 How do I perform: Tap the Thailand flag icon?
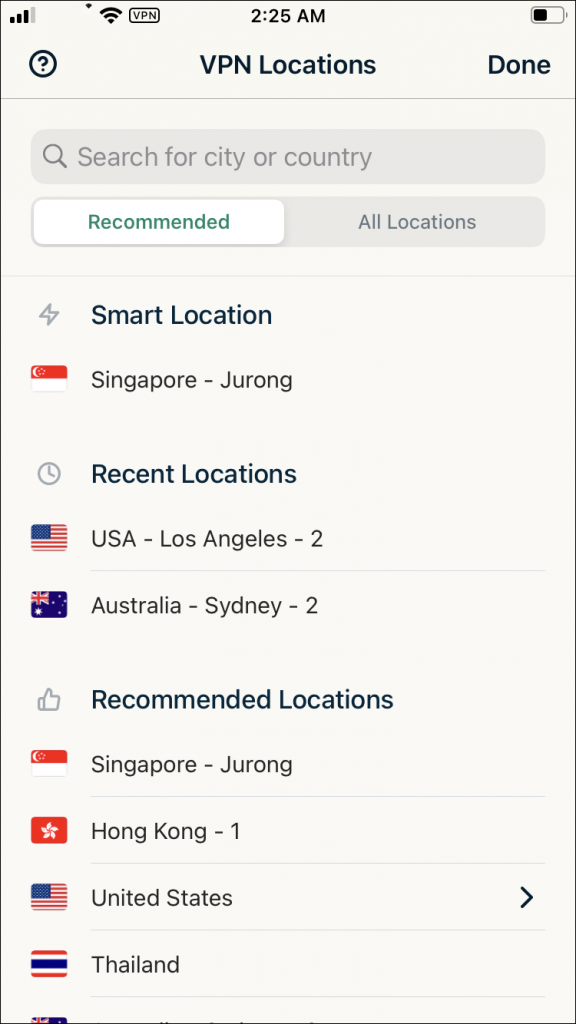tap(48, 964)
